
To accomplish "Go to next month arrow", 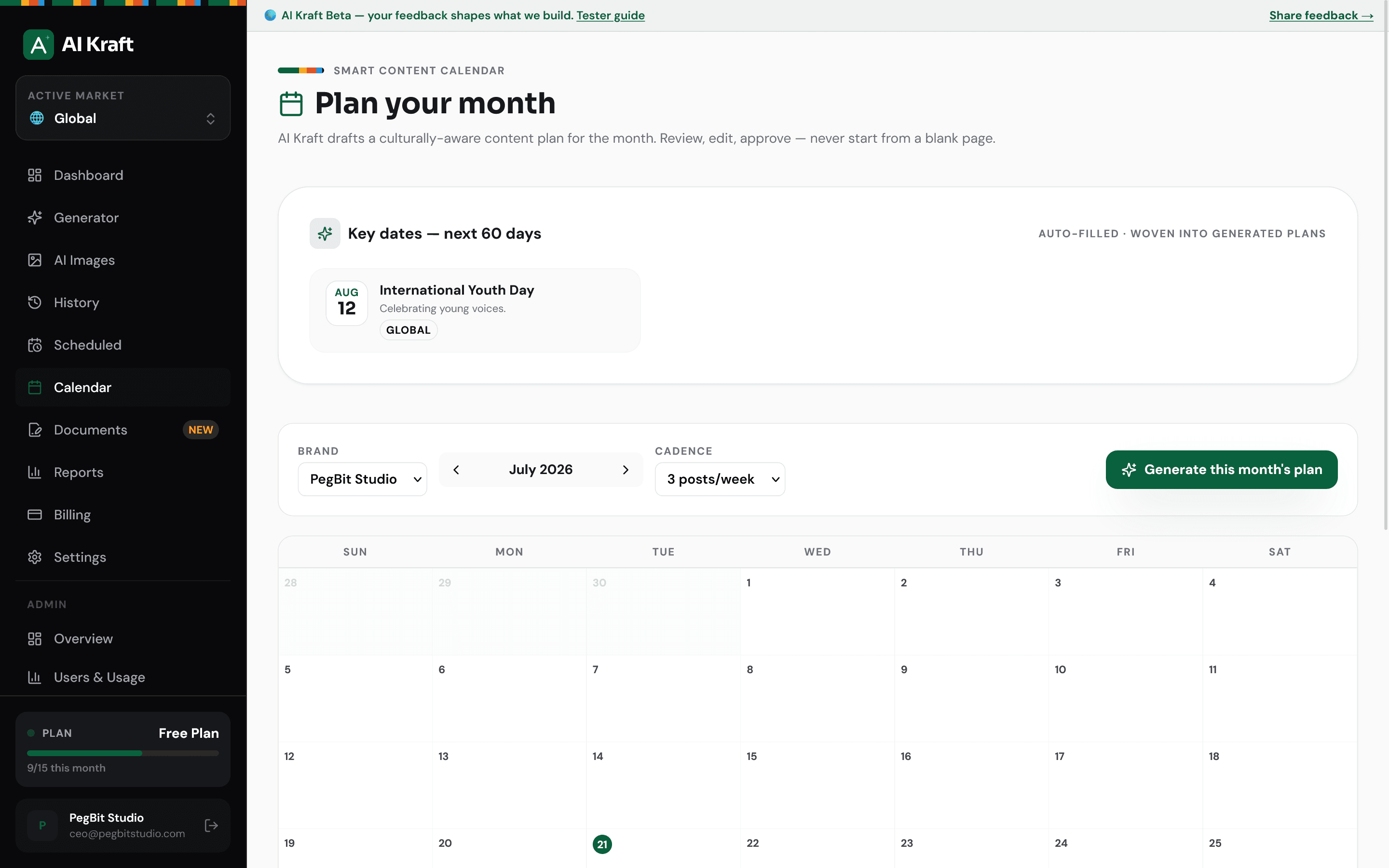I will pos(626,470).
